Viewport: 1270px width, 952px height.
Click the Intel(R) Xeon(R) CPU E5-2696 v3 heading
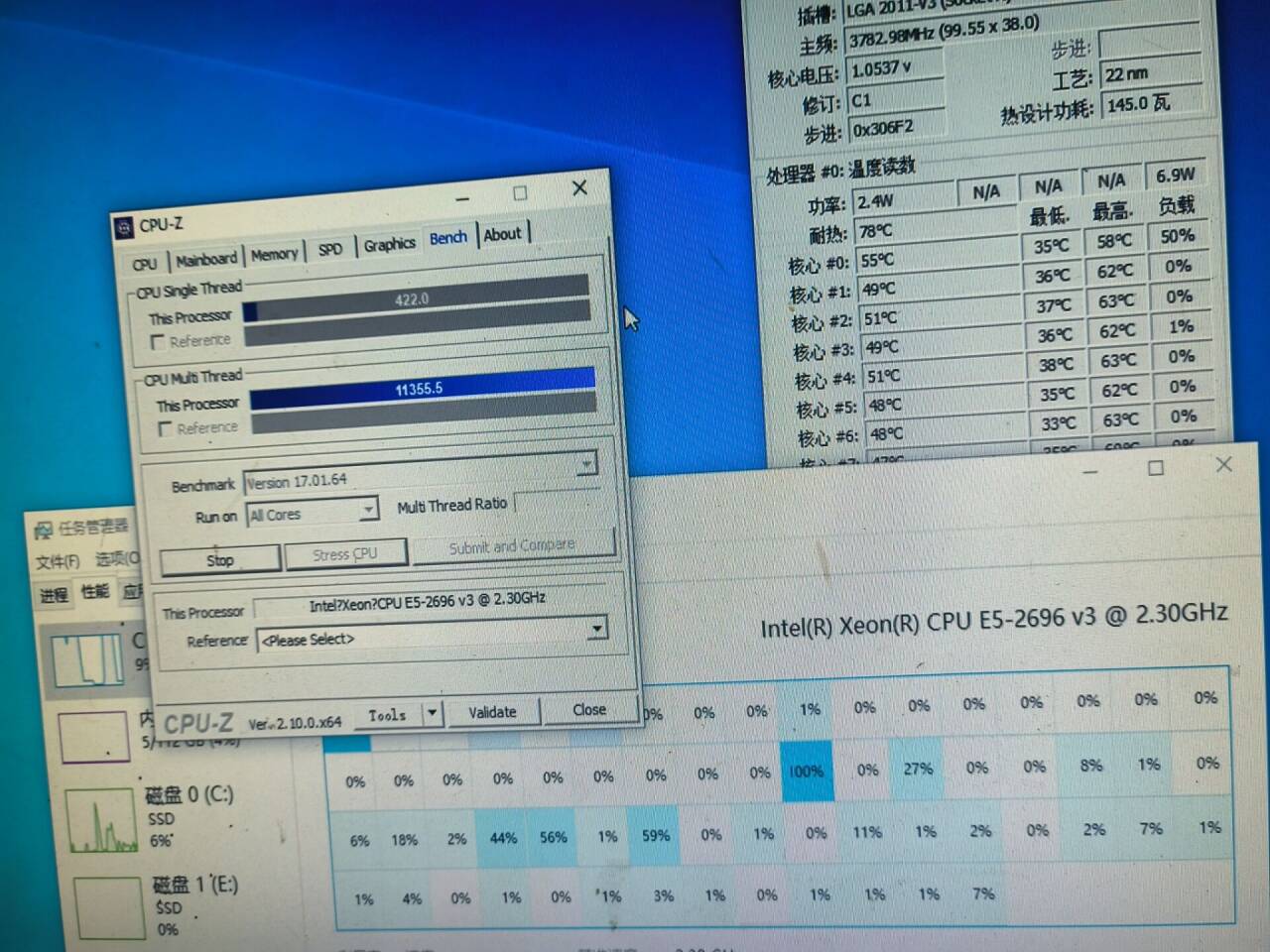(x=994, y=621)
